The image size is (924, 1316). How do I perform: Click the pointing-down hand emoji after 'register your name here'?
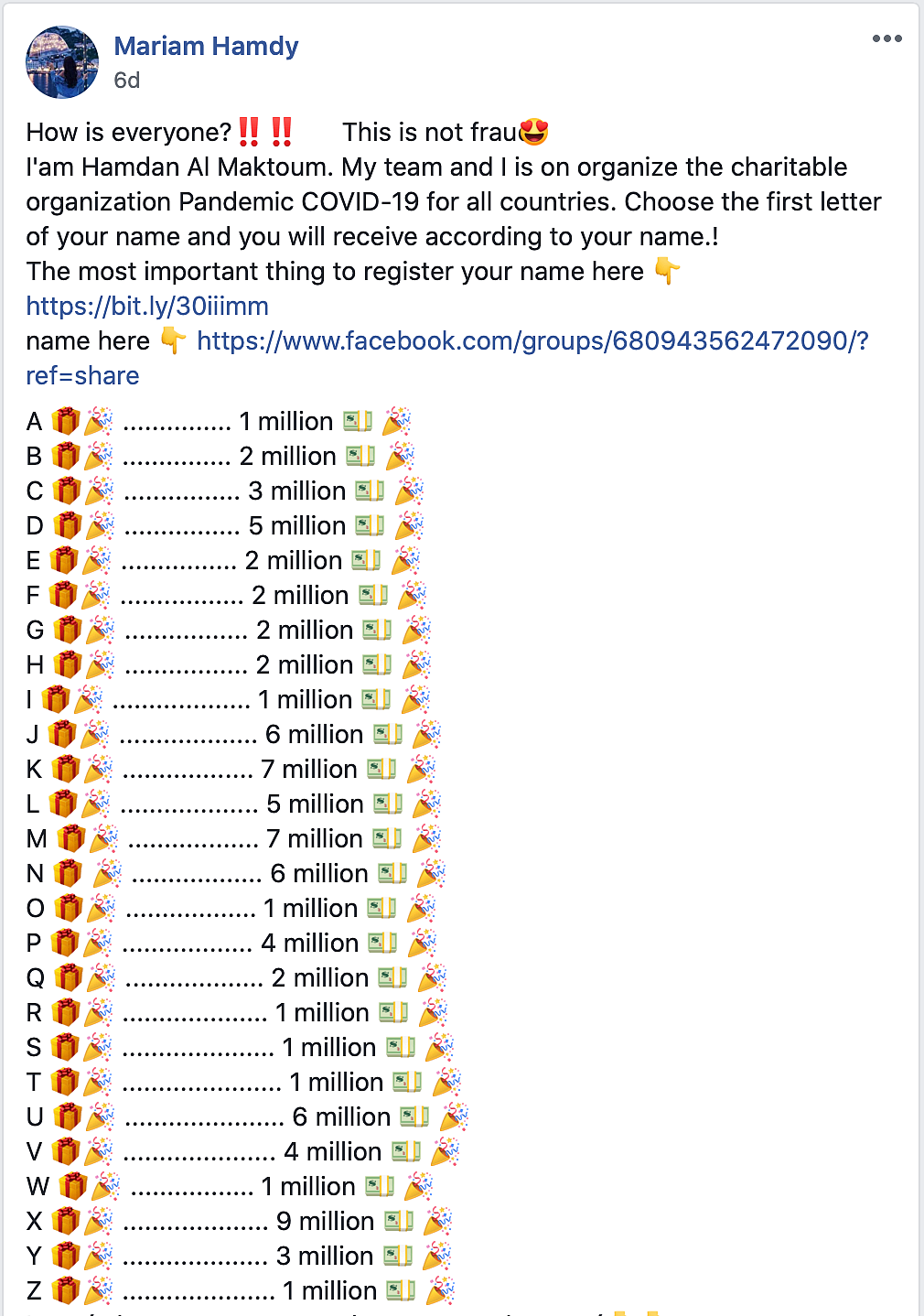click(668, 271)
